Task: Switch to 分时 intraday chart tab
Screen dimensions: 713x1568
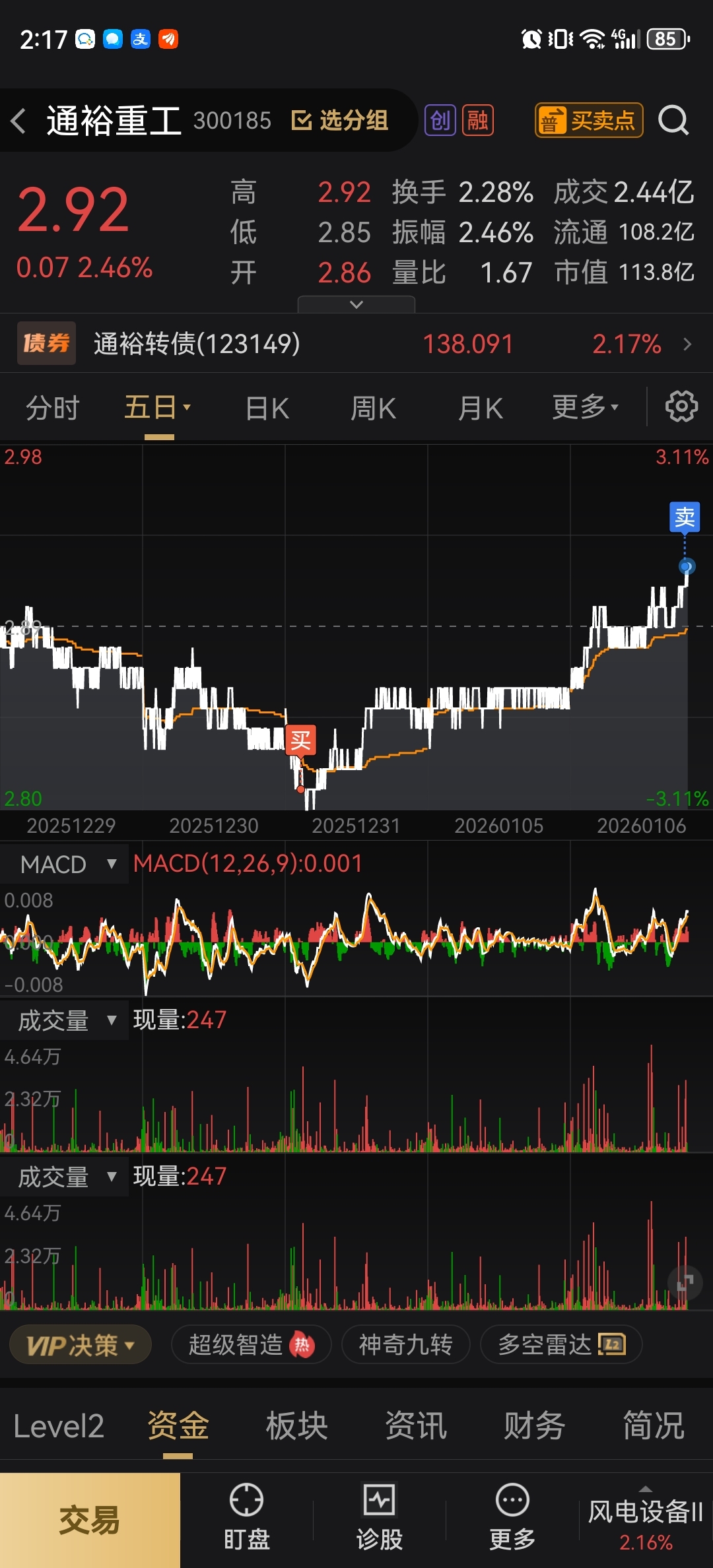Action: pos(53,407)
